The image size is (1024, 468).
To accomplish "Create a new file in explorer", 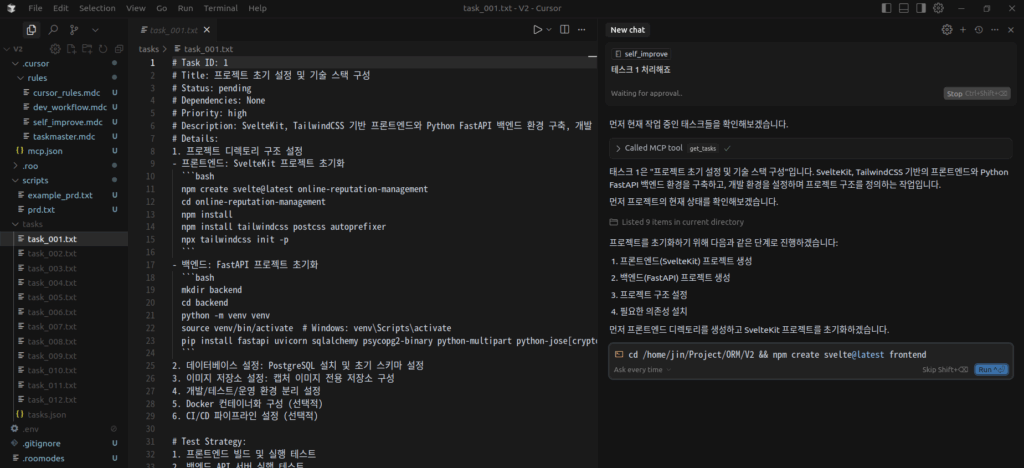I will tap(71, 49).
